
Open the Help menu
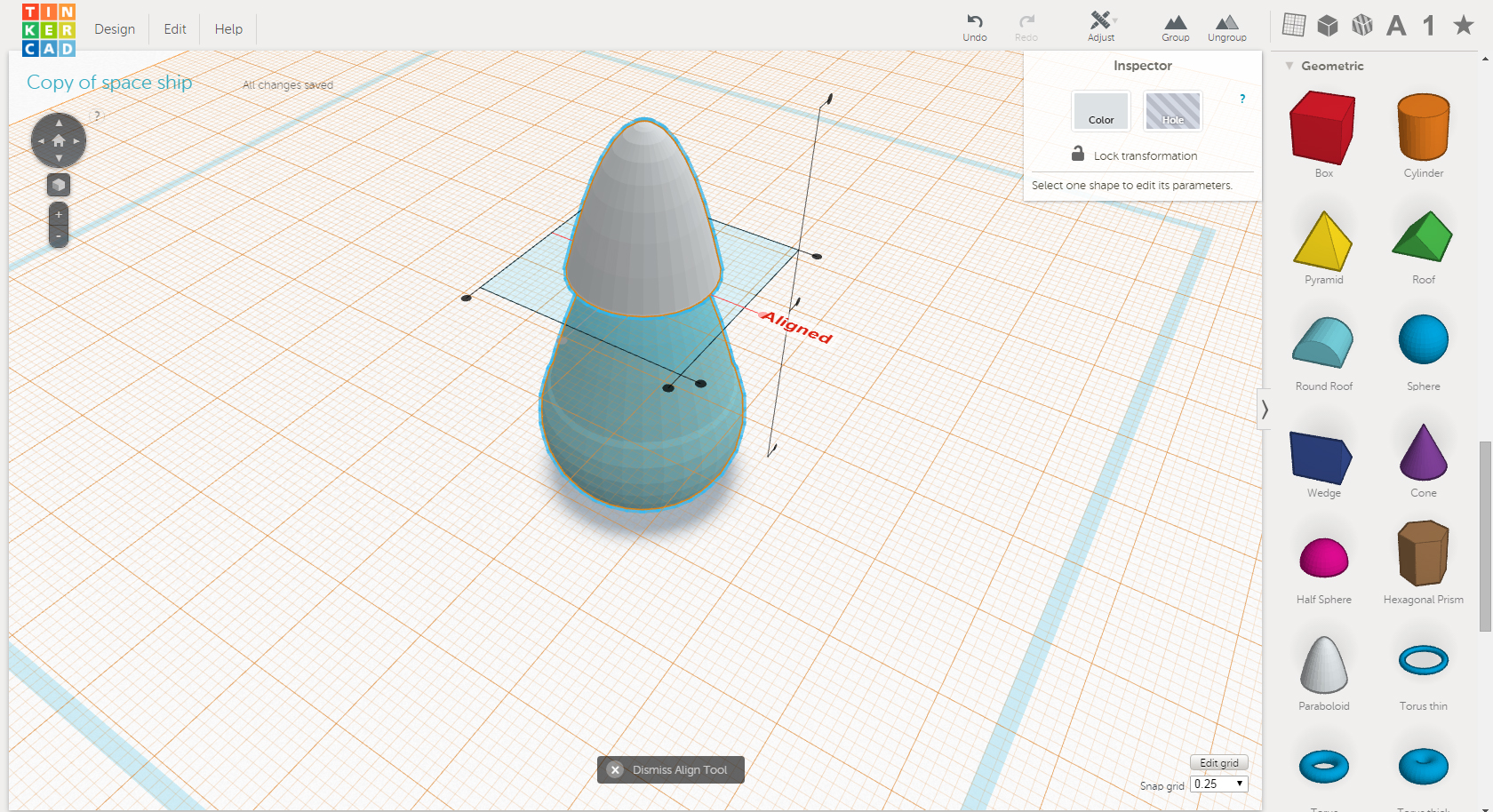click(x=228, y=29)
